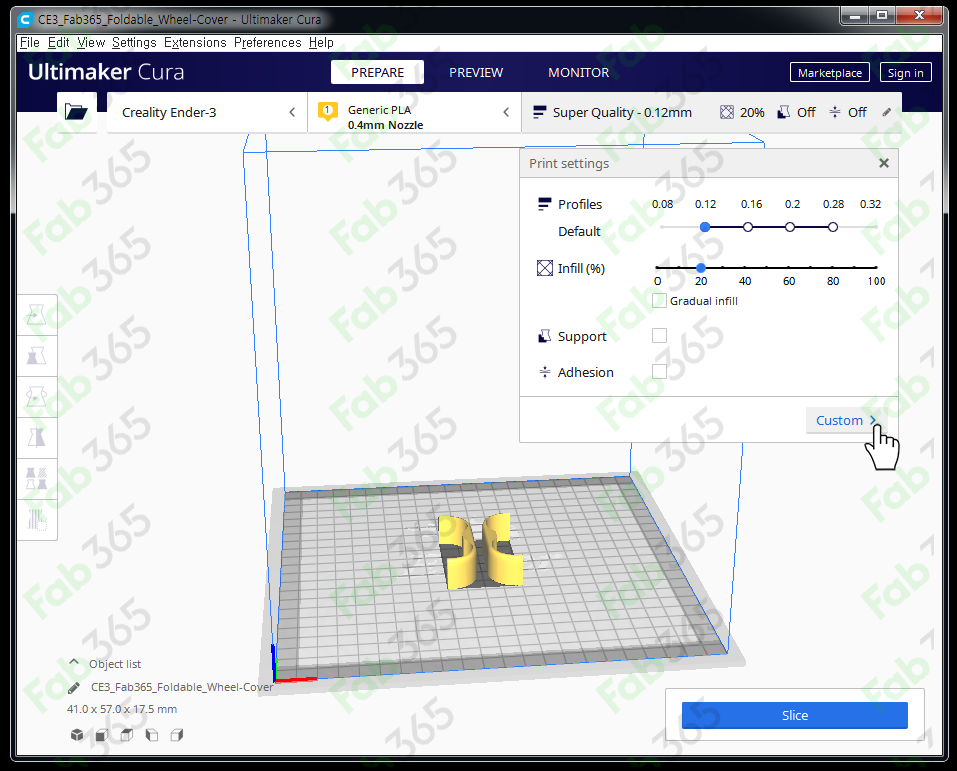
Task: Click the Sign in button
Action: (905, 73)
